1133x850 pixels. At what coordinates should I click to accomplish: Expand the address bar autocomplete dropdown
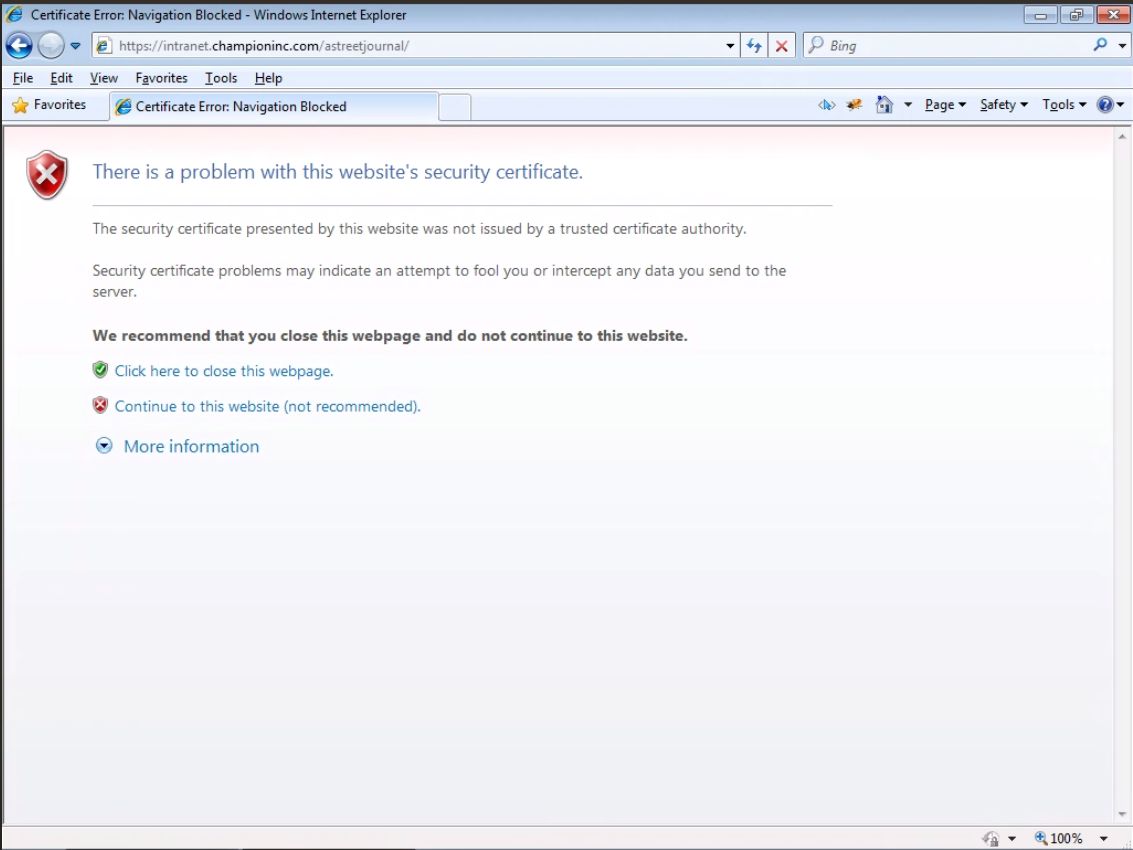click(x=730, y=46)
